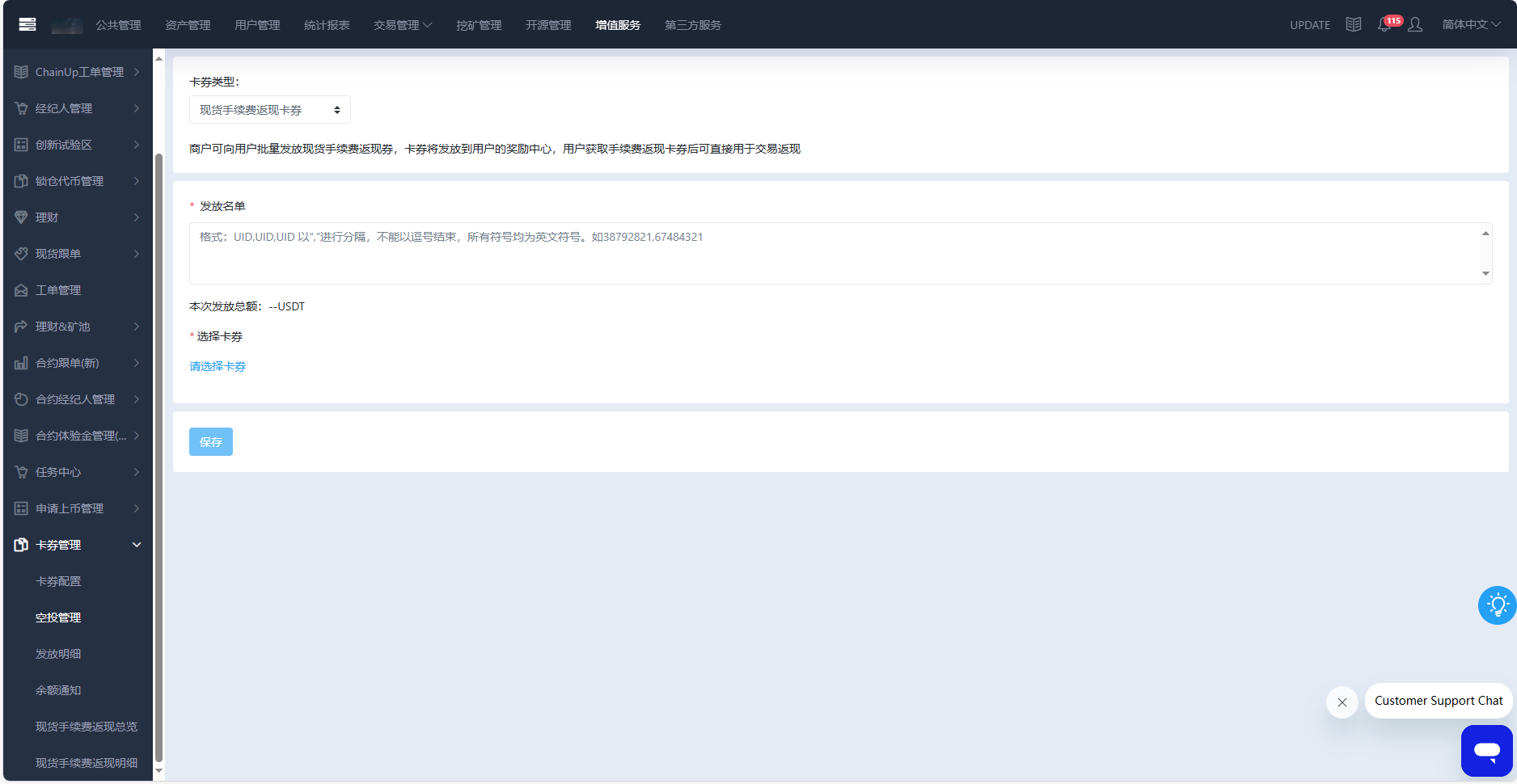Click sidebar scrollbar down arrow
1517x784 pixels.
pyautogui.click(x=158, y=771)
